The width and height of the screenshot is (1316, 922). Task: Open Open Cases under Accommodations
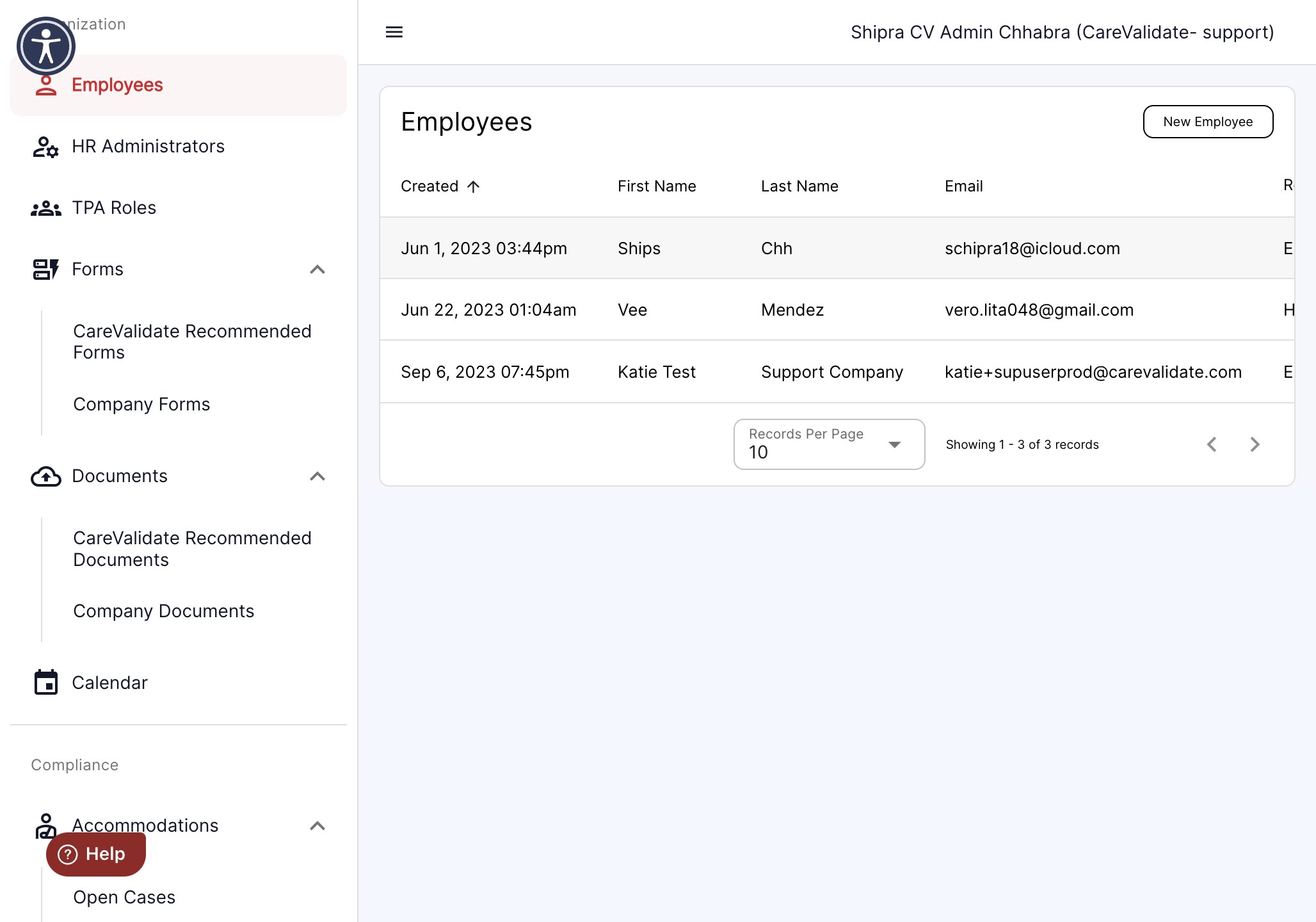coord(124,898)
